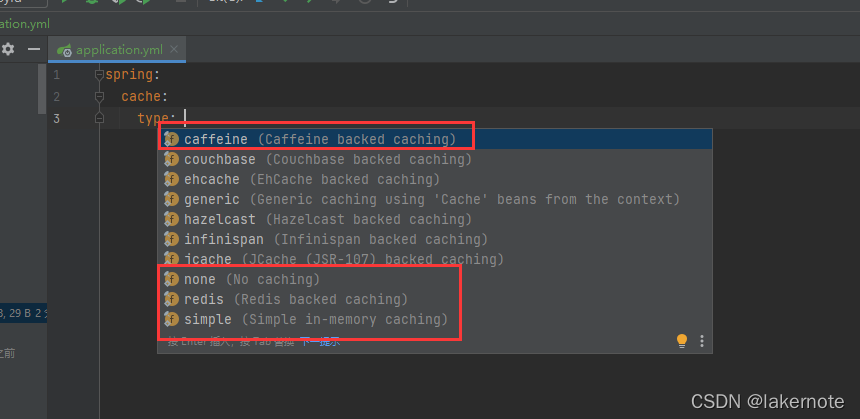Hide the project tool window with minus icon

[x=34, y=49]
